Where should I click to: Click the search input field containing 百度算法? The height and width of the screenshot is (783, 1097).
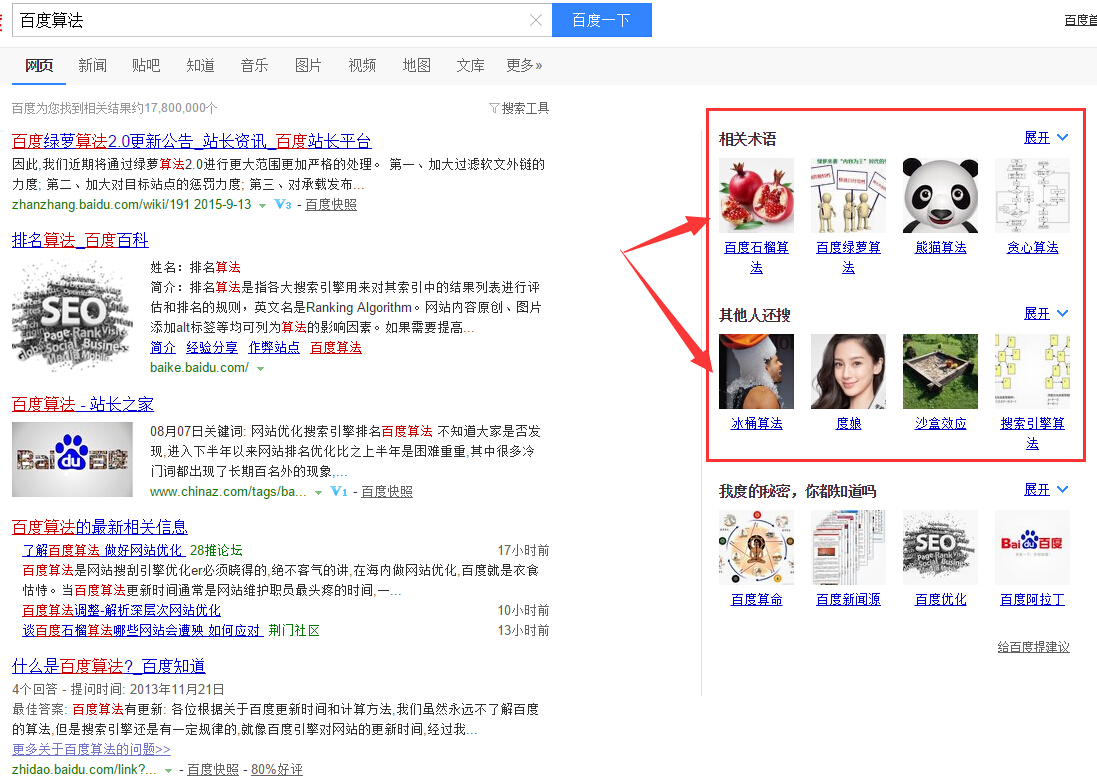[270, 20]
